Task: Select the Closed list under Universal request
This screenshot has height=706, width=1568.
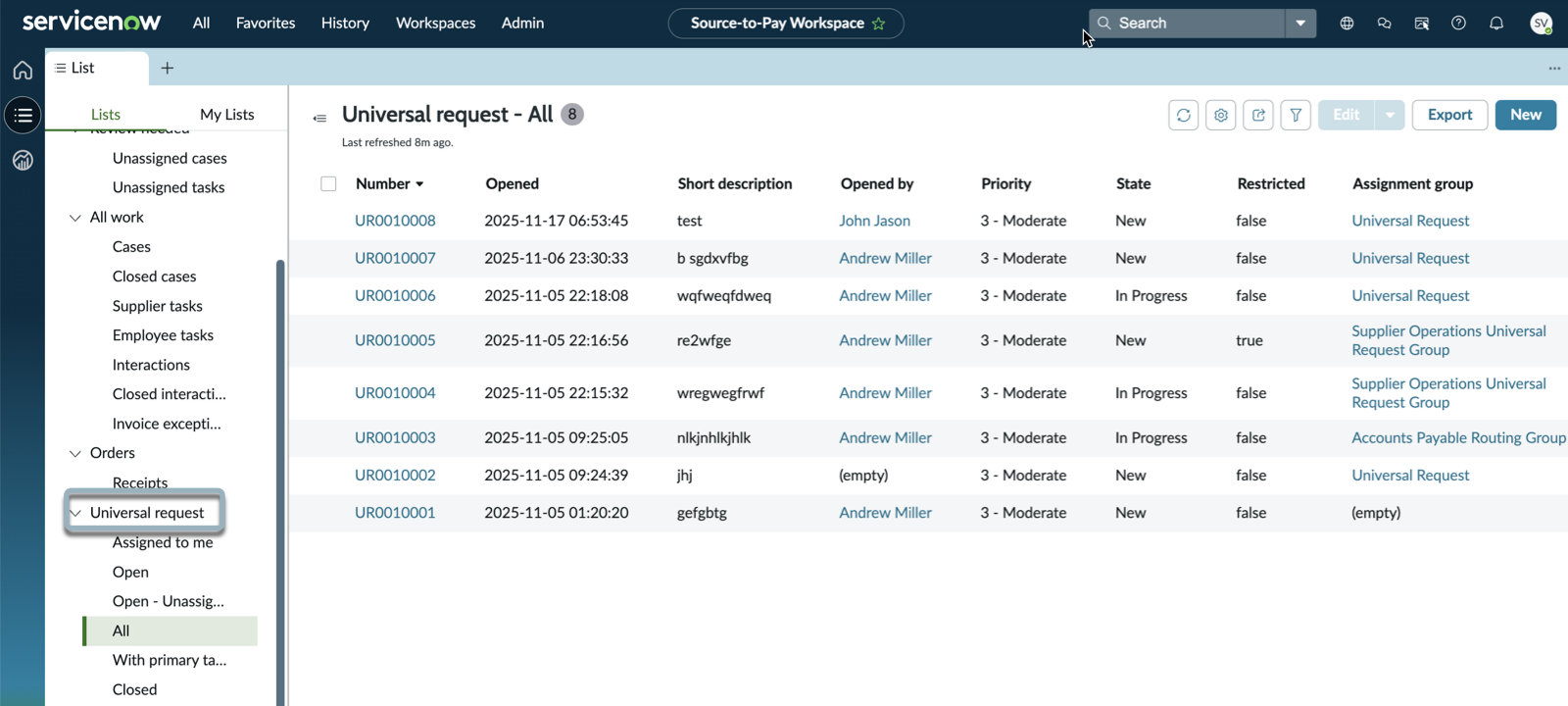Action: [x=134, y=689]
